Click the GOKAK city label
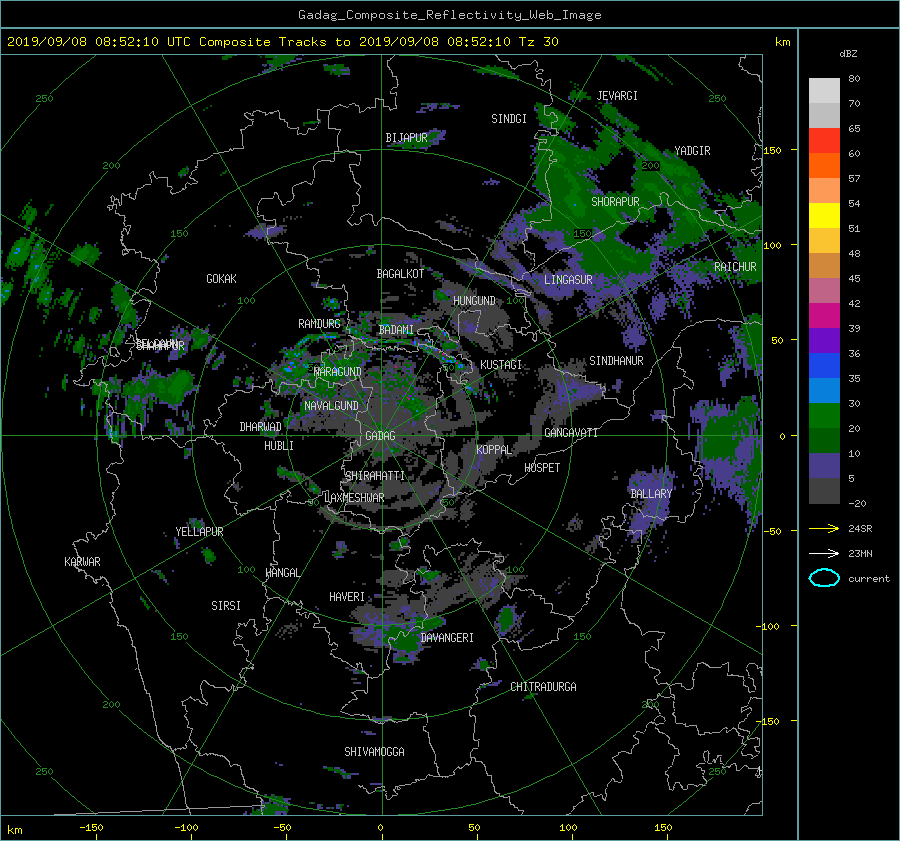This screenshot has width=900, height=841. [x=221, y=279]
